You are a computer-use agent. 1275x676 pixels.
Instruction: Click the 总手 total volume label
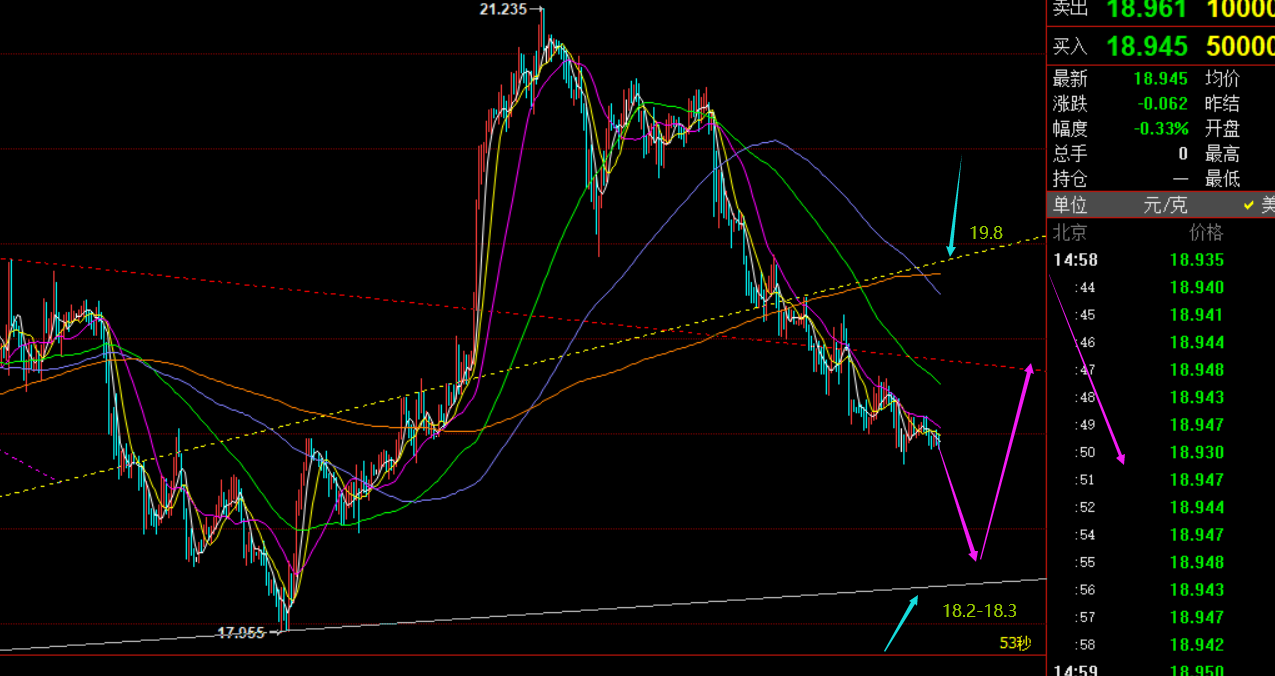(x=1070, y=154)
